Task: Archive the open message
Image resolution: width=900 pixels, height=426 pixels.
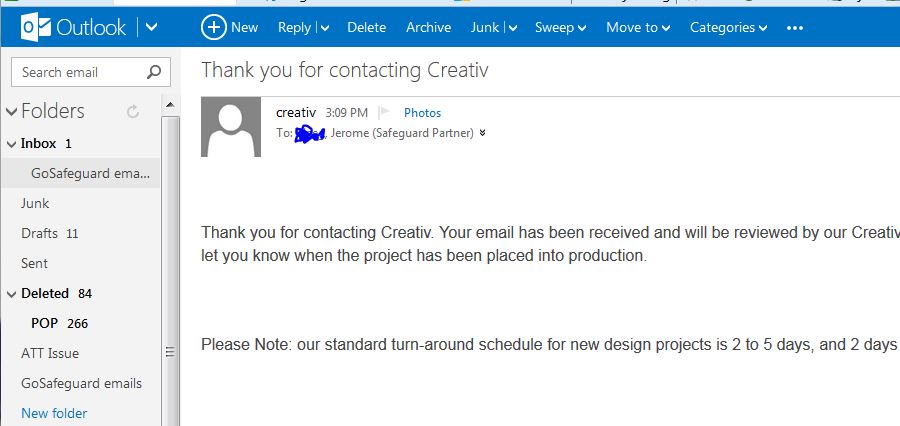Action: tap(428, 28)
